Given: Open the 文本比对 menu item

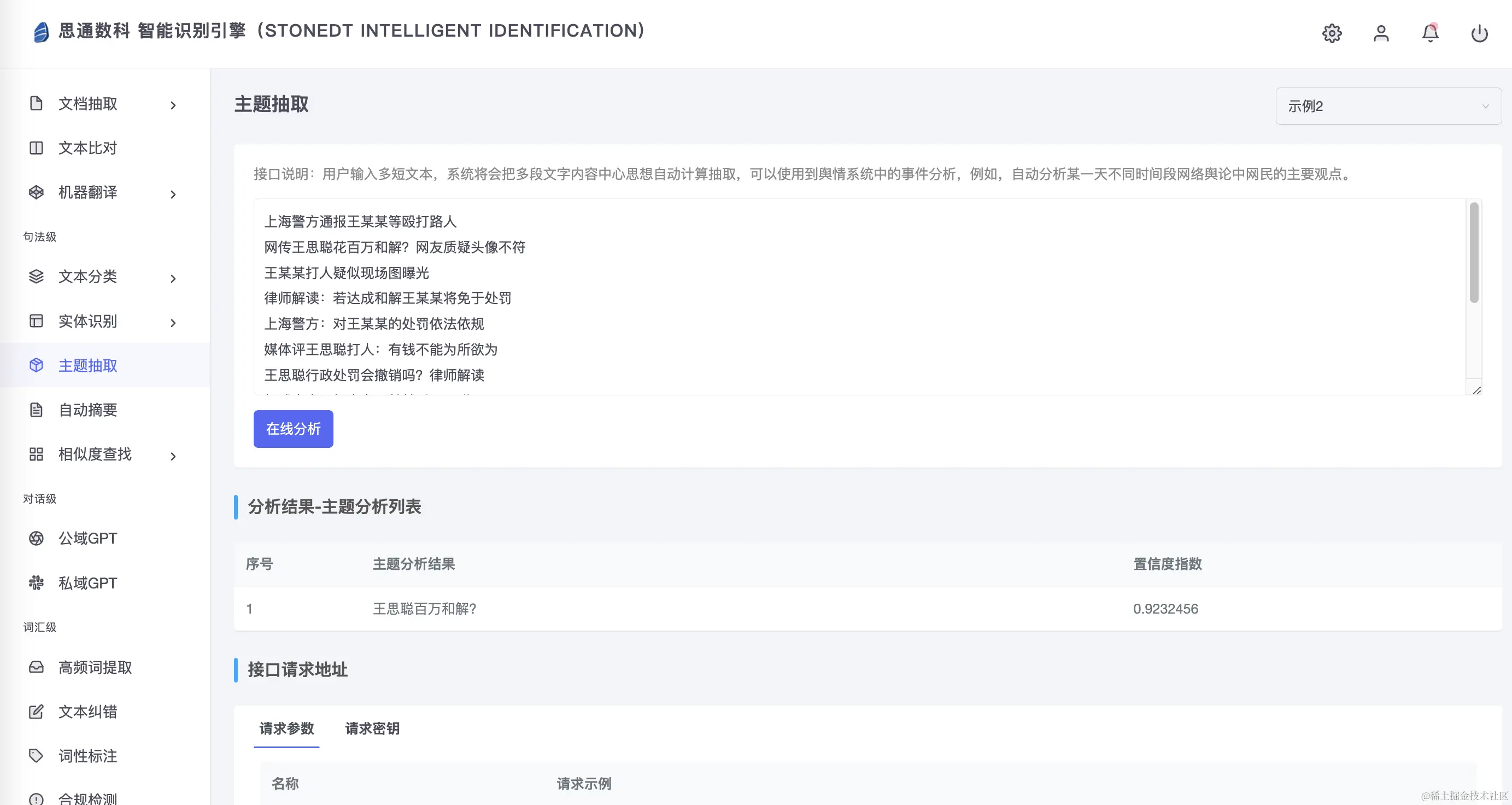Looking at the screenshot, I should point(88,148).
